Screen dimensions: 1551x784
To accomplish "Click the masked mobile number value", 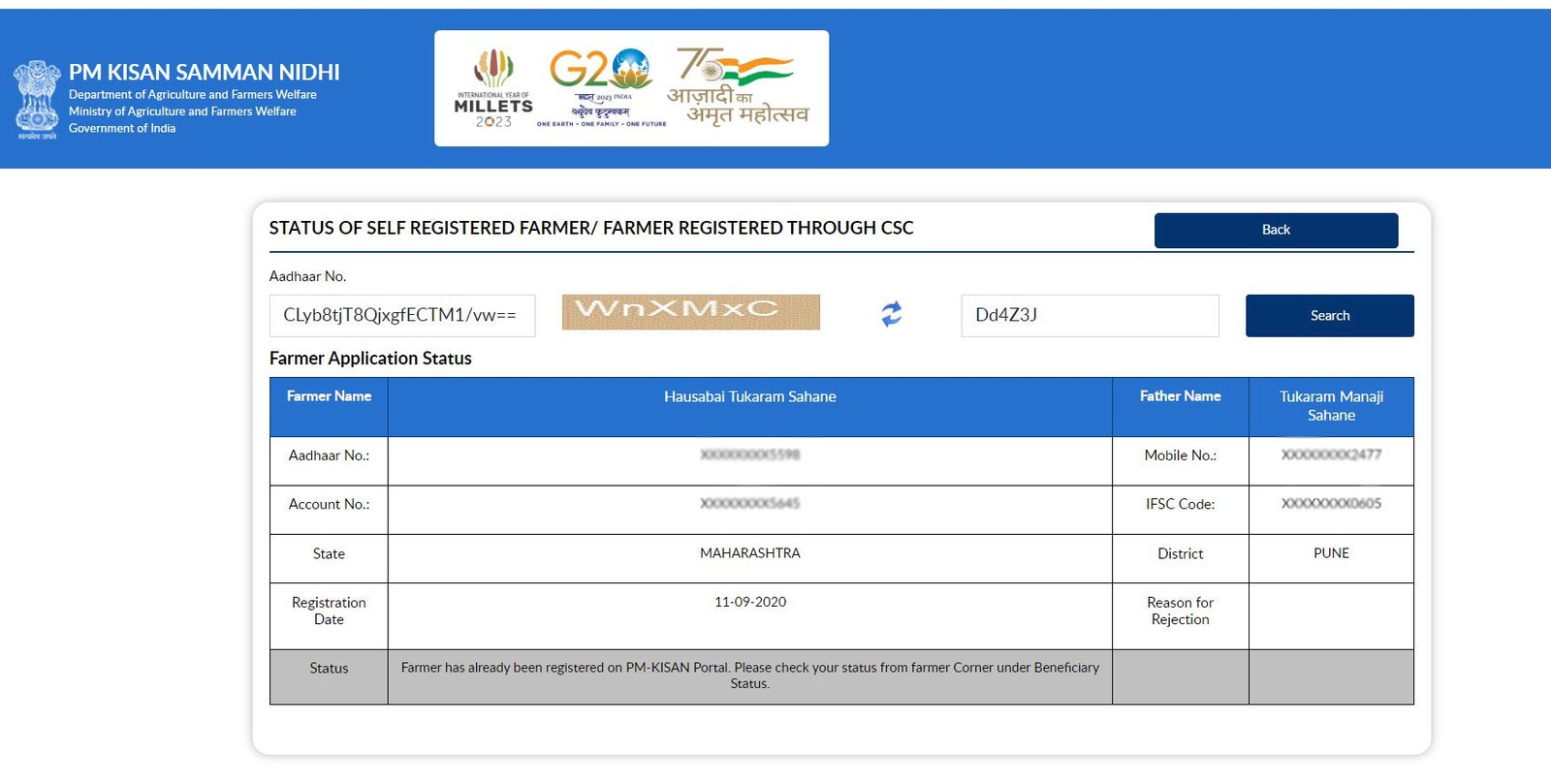I will (x=1331, y=455).
